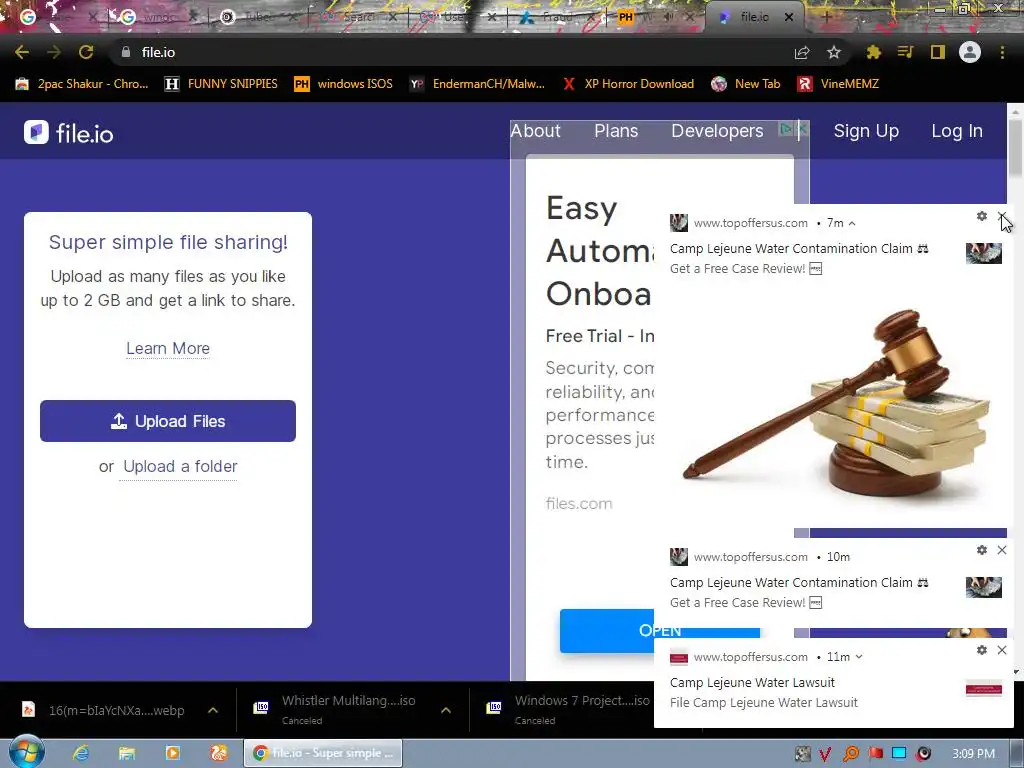Open the Extensions puzzle icon
Viewport: 1024px width, 768px height.
point(873,52)
